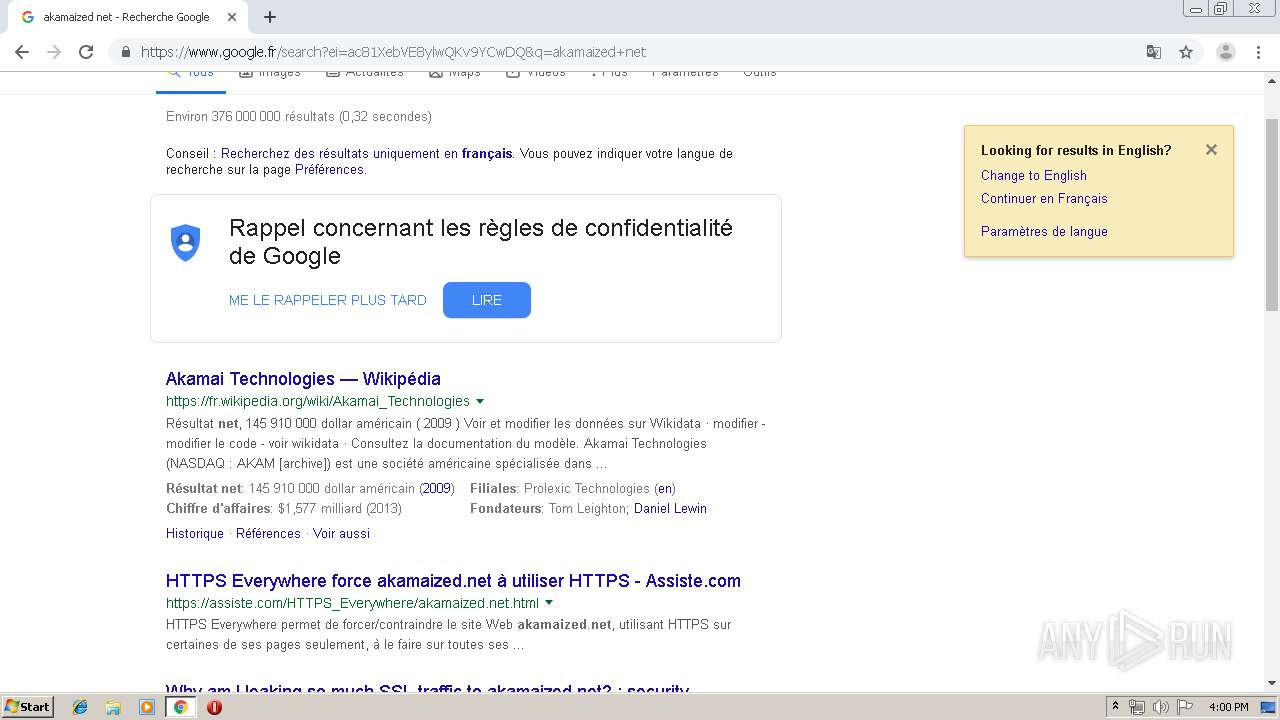Click the padlock site info icon
This screenshot has width=1280, height=720.
(126, 52)
